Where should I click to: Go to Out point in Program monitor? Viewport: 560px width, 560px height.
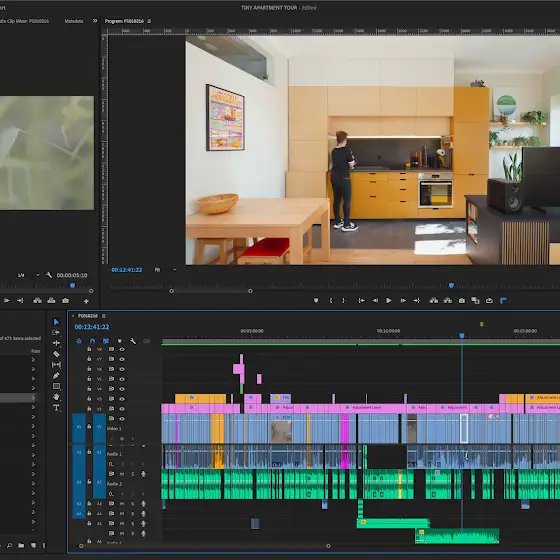click(416, 301)
